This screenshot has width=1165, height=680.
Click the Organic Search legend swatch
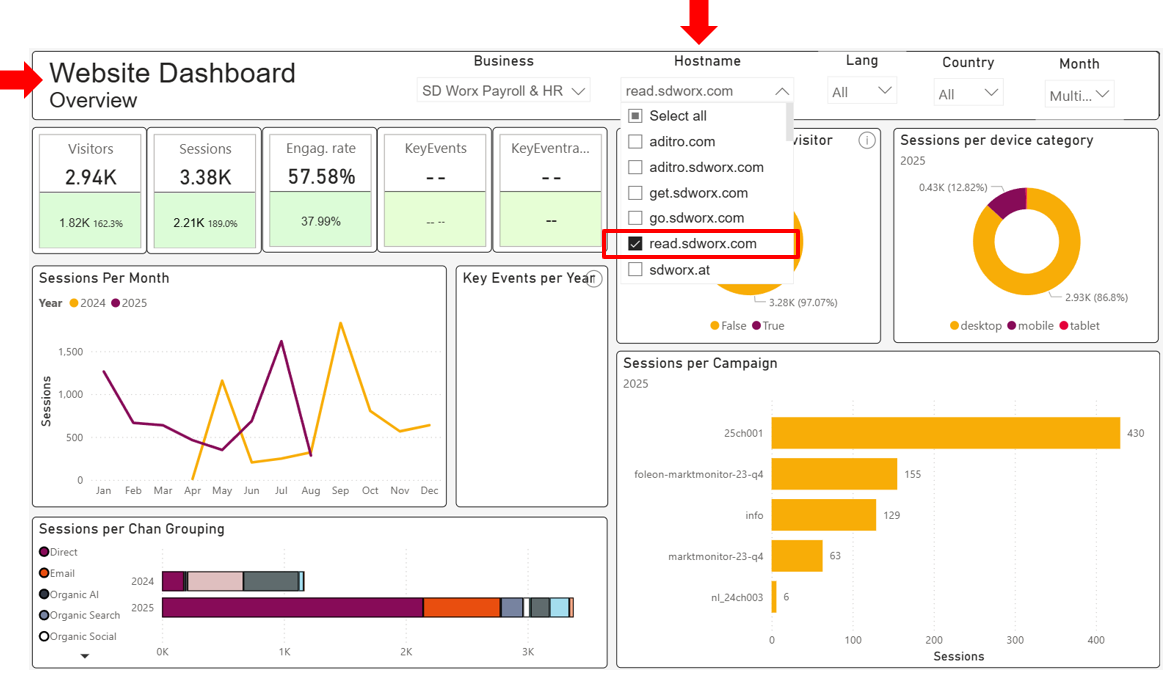(44, 615)
